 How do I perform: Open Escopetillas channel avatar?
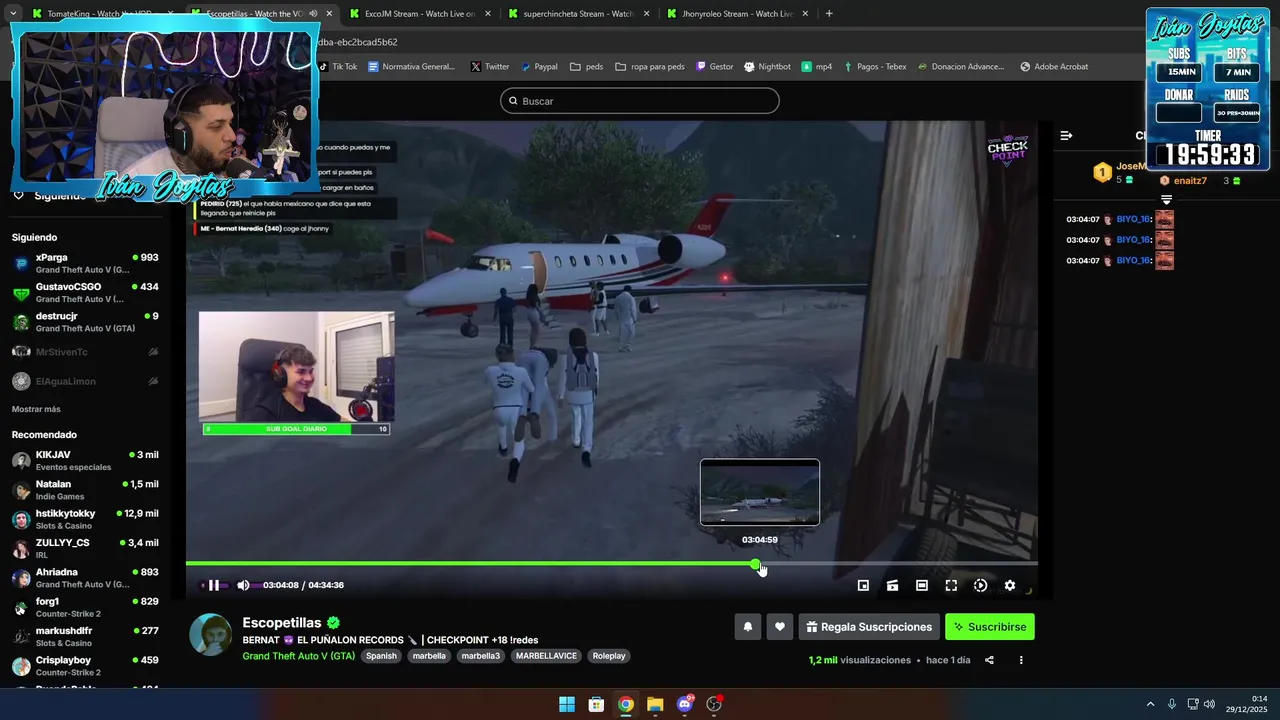point(211,635)
